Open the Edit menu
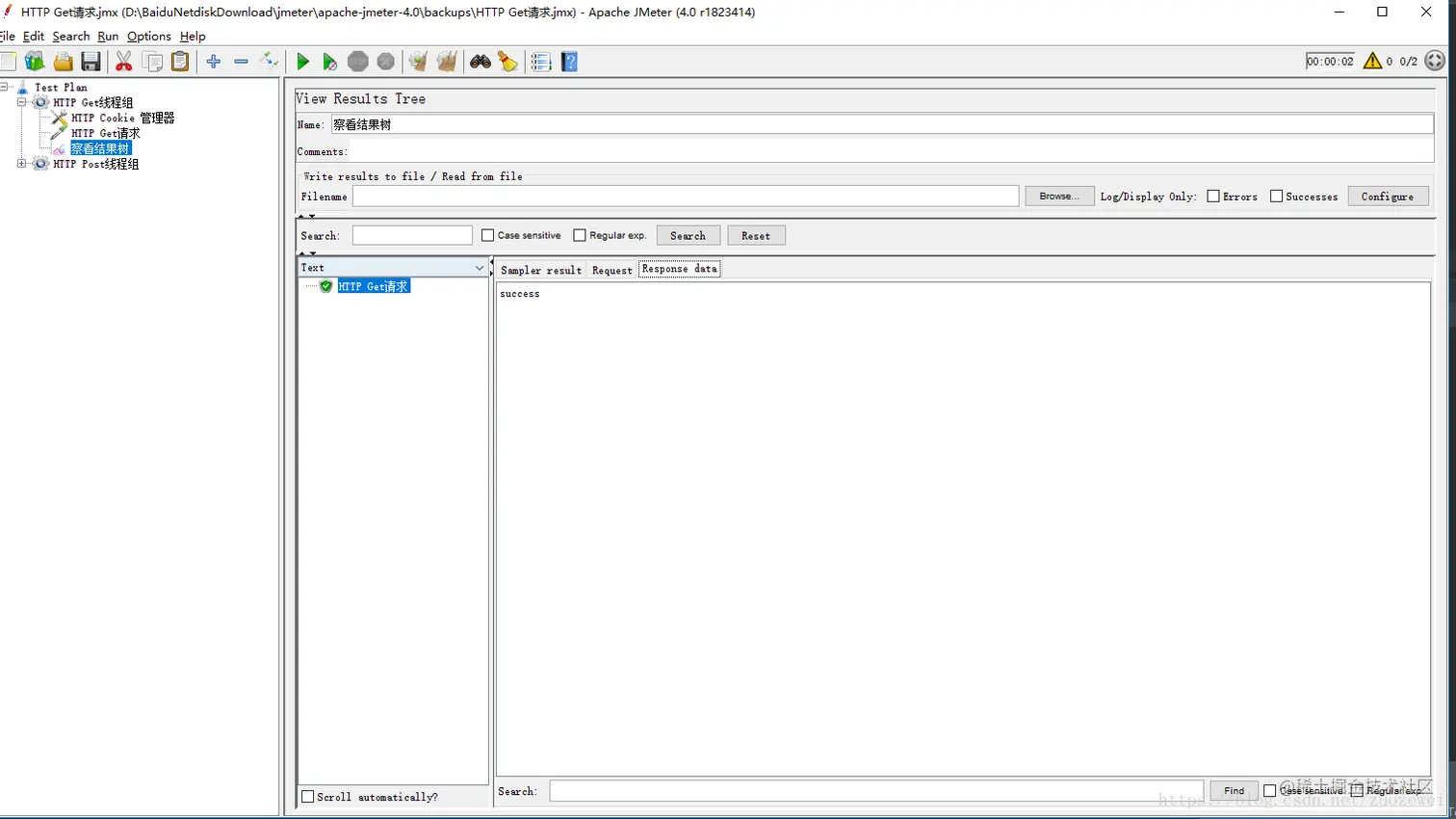Screen dimensions: 1456x819 34,36
